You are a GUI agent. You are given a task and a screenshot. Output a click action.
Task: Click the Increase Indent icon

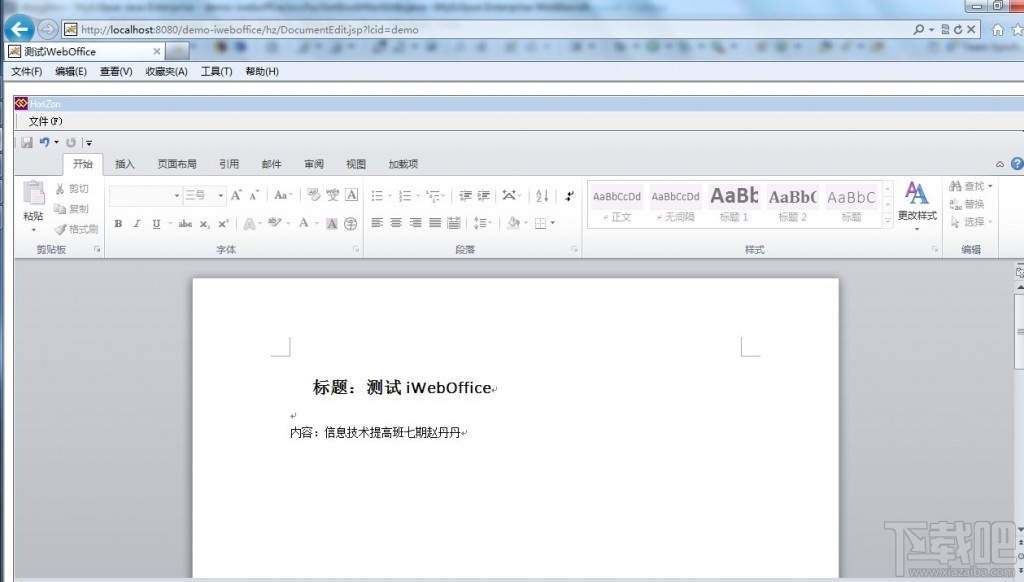pyautogui.click(x=484, y=195)
